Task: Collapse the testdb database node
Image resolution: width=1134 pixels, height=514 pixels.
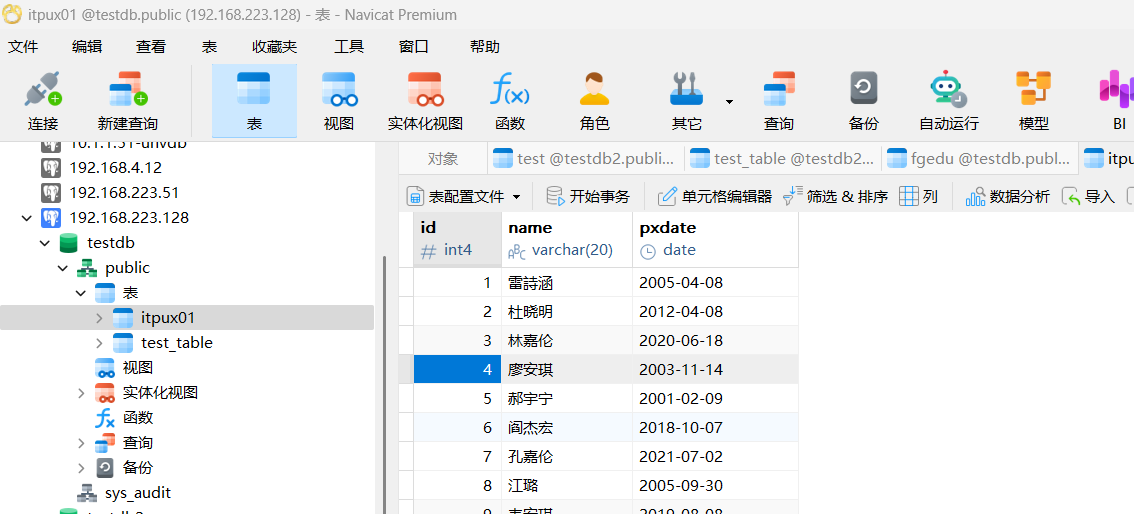Action: point(45,243)
